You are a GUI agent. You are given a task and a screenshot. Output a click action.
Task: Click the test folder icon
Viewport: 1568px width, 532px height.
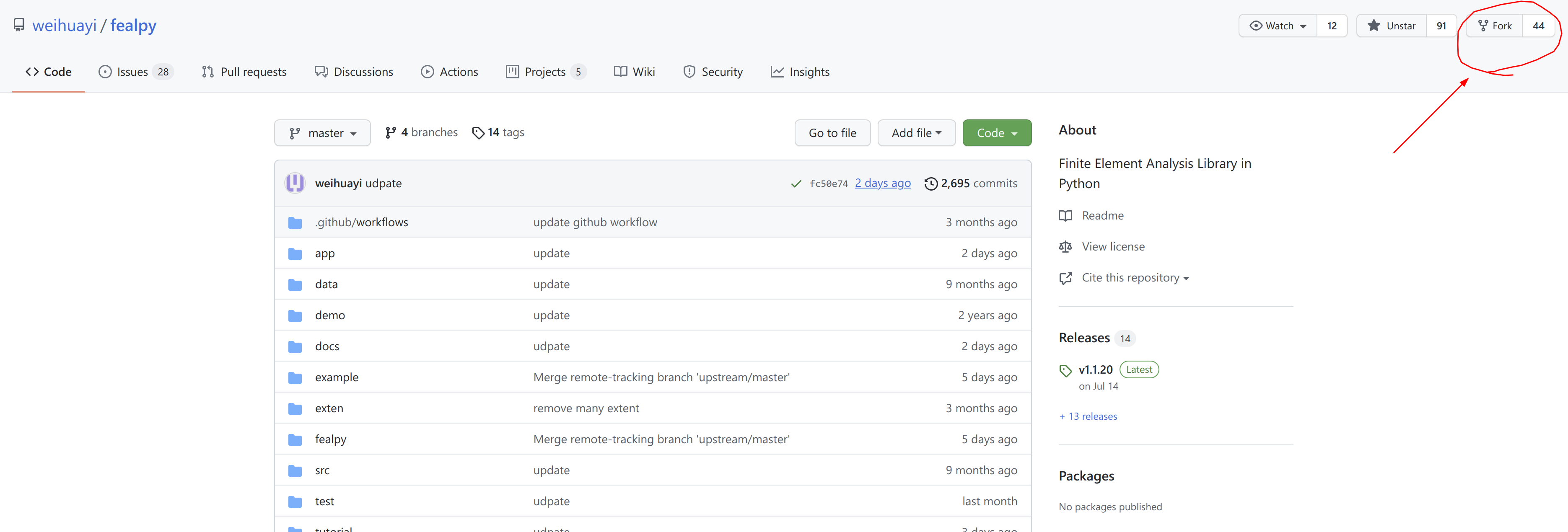(295, 501)
